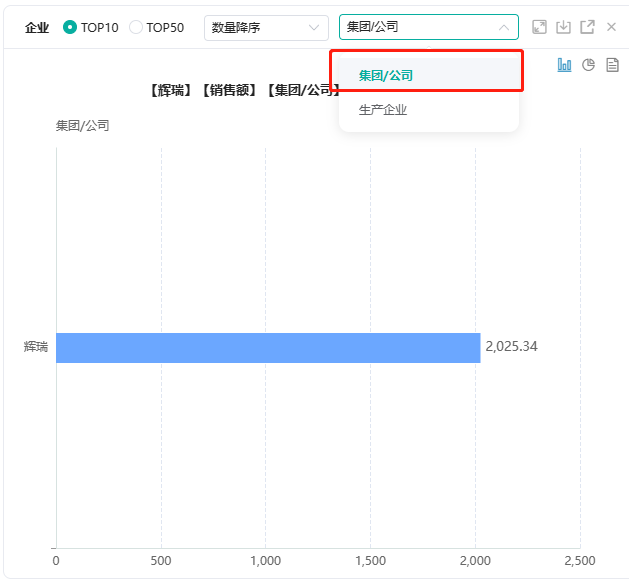Click the blue 辉瑞 sales bar

tap(268, 347)
